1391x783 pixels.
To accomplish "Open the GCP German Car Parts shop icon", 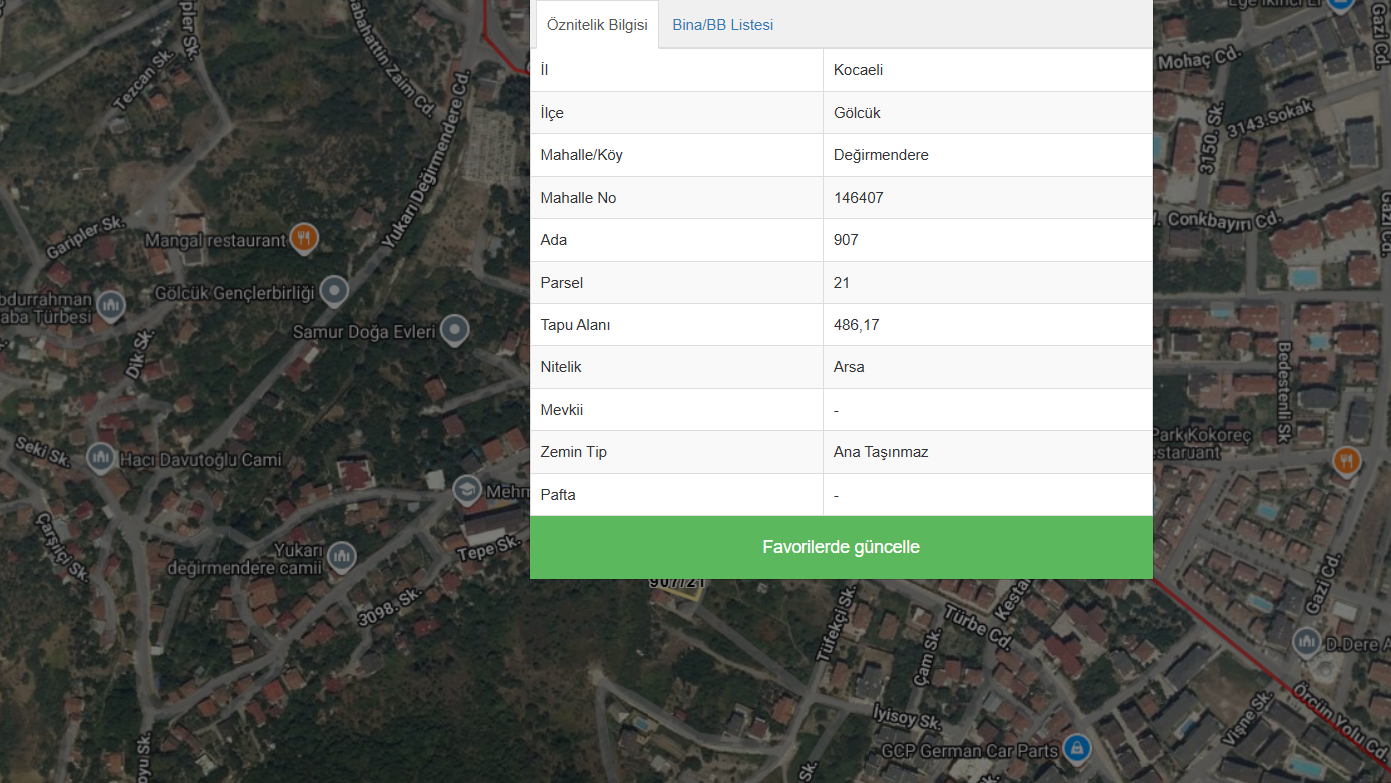I will pos(1076,746).
